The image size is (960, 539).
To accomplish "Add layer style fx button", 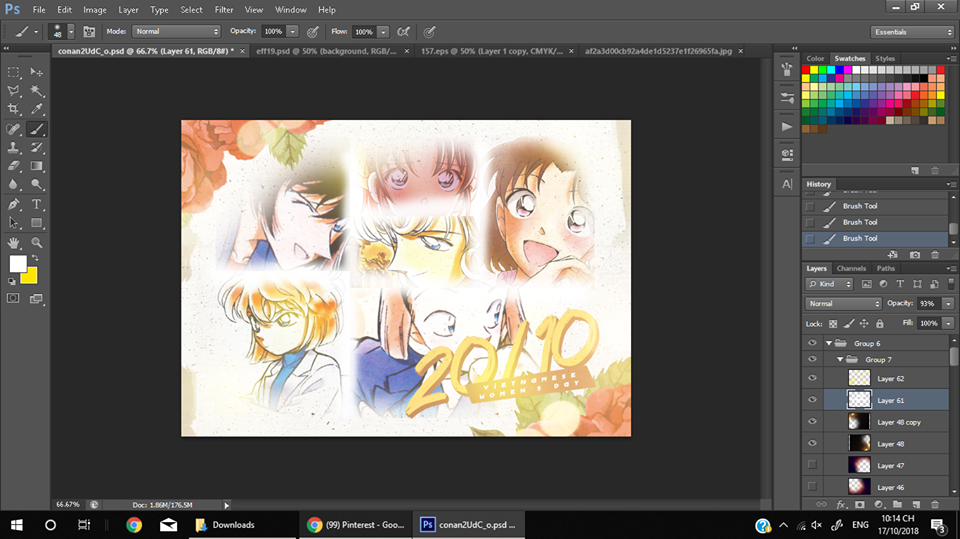I will coord(841,504).
